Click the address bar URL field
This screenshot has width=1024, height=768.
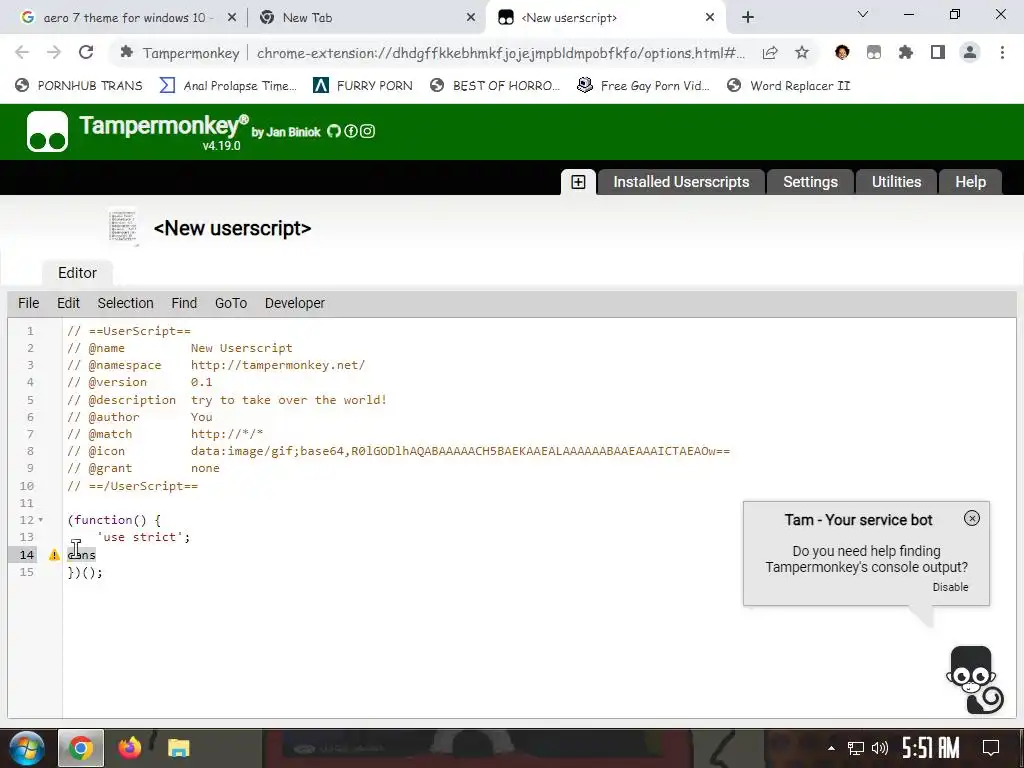[500, 53]
